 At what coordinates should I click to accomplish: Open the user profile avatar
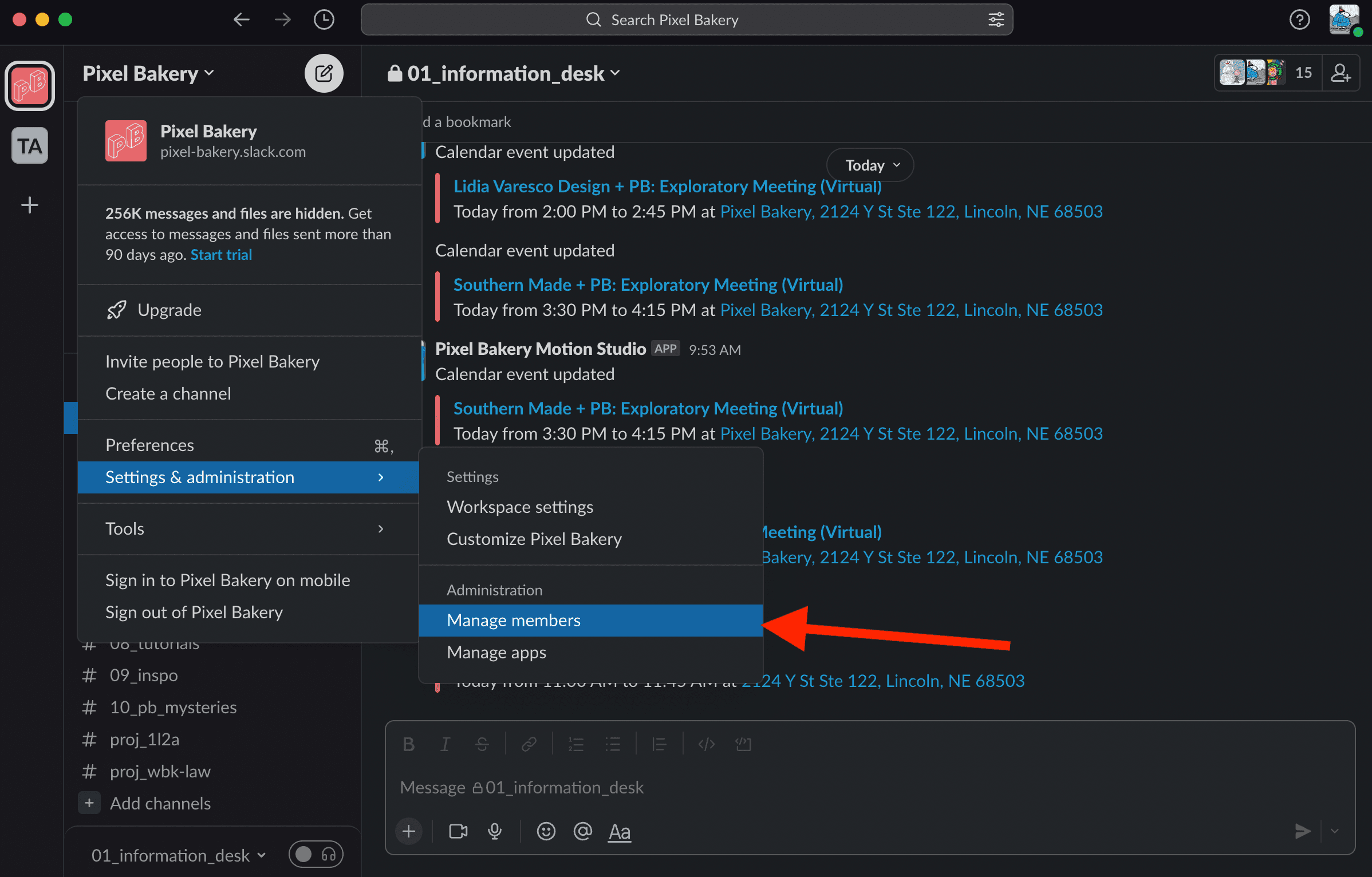click(x=1344, y=20)
